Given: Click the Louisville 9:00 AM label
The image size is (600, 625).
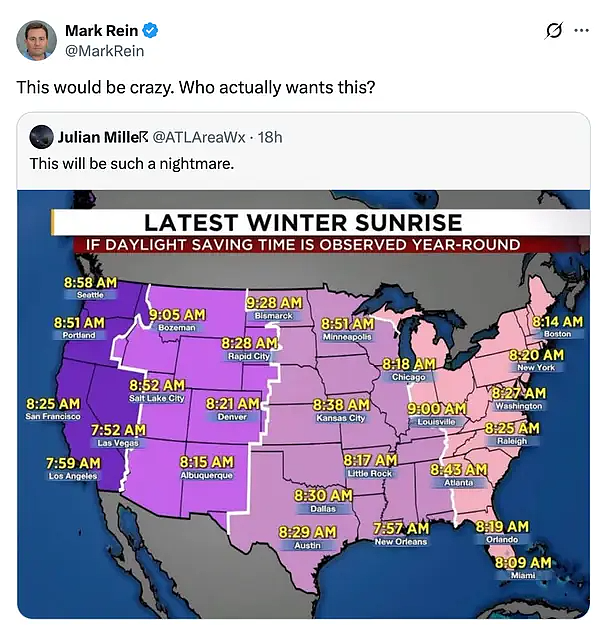Looking at the screenshot, I should tap(437, 414).
